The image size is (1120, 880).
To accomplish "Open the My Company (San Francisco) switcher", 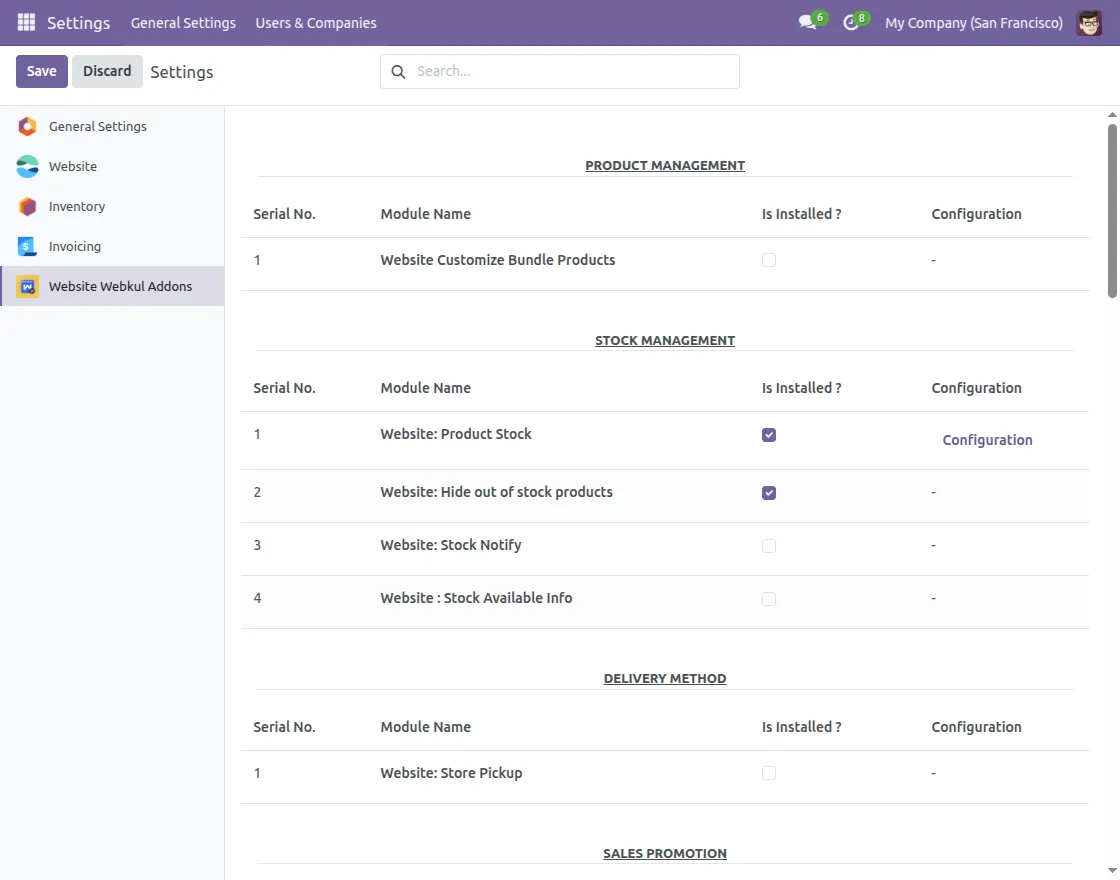I will tap(973, 23).
